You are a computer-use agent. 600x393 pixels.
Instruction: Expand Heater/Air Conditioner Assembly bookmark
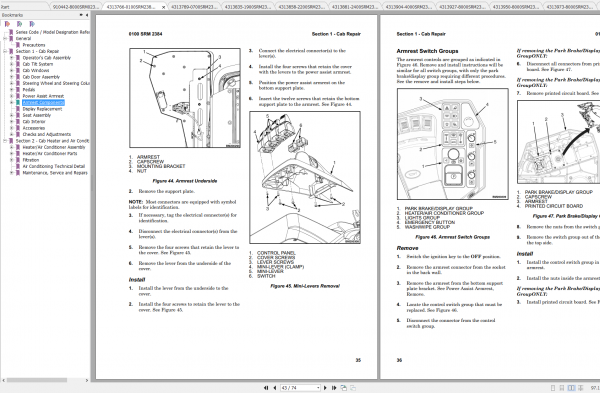point(11,147)
